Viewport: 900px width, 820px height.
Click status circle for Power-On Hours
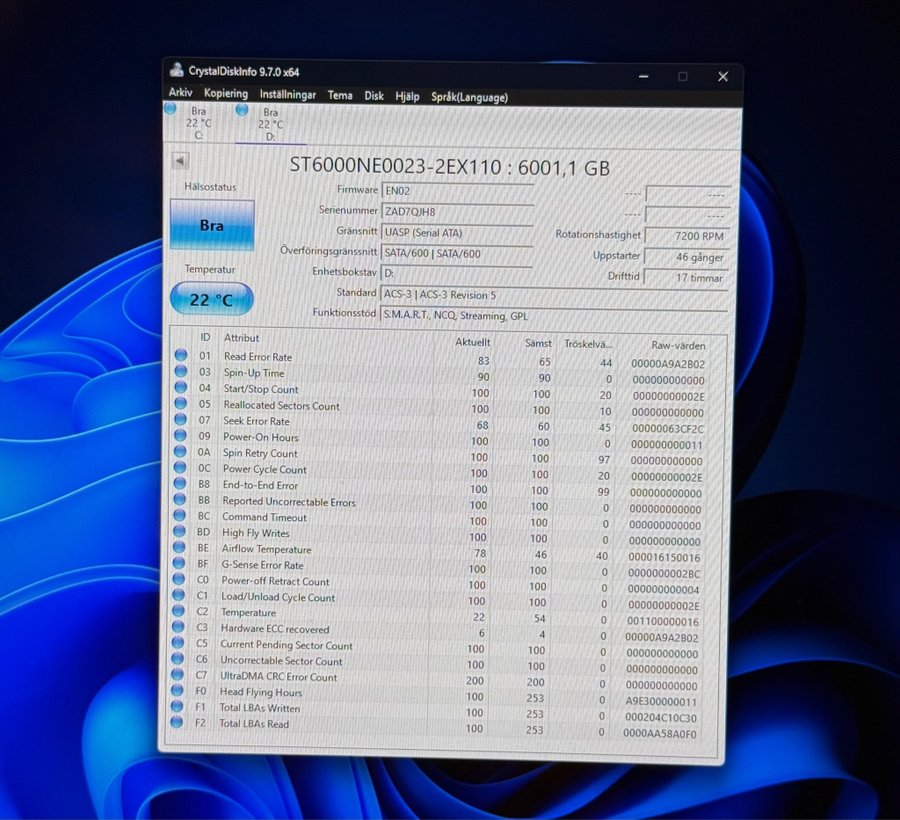(x=180, y=436)
